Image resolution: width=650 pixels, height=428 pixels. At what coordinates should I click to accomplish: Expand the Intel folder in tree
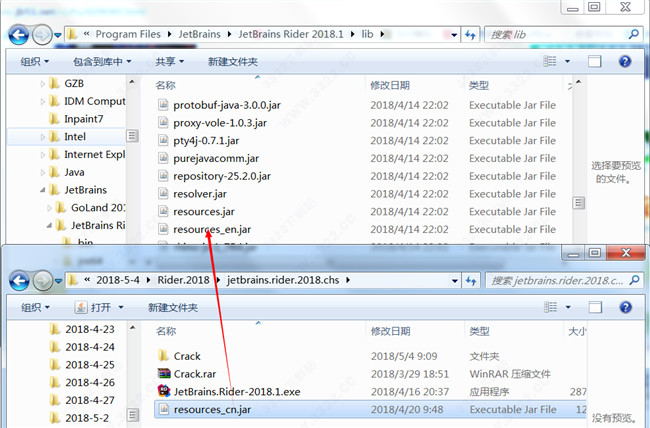pos(43,137)
